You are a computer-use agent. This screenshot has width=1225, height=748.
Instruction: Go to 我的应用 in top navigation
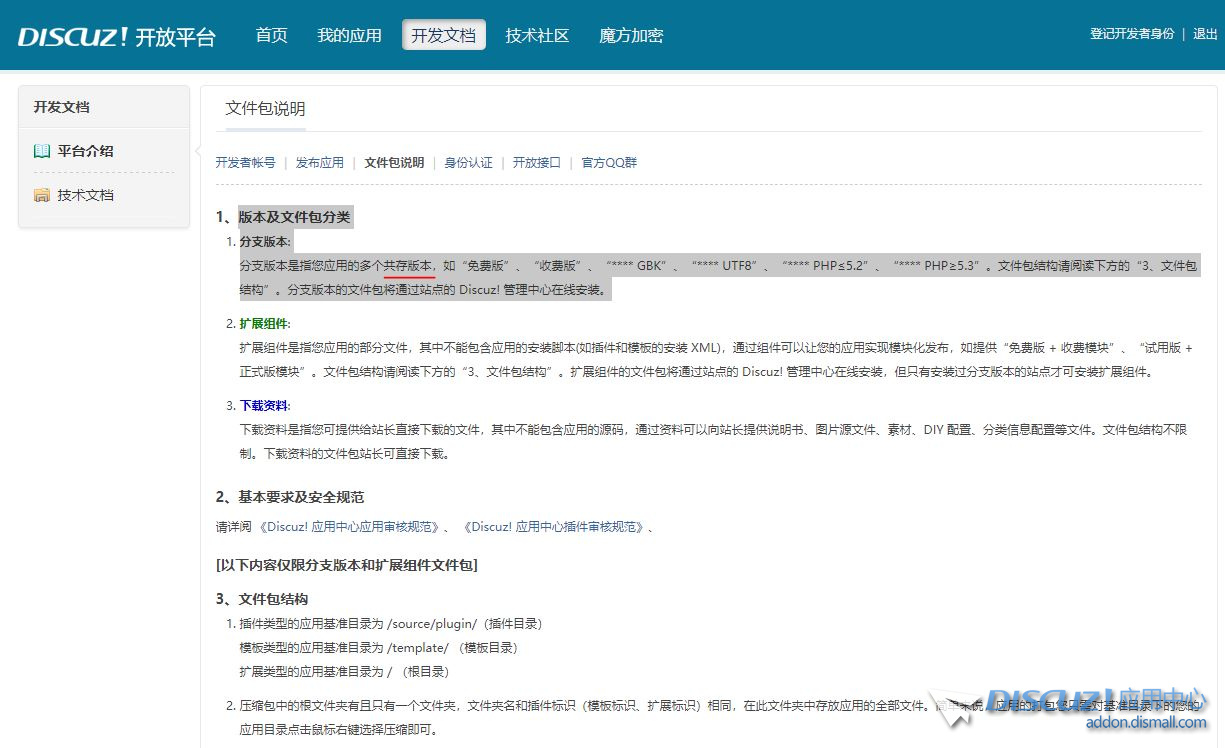[x=349, y=35]
